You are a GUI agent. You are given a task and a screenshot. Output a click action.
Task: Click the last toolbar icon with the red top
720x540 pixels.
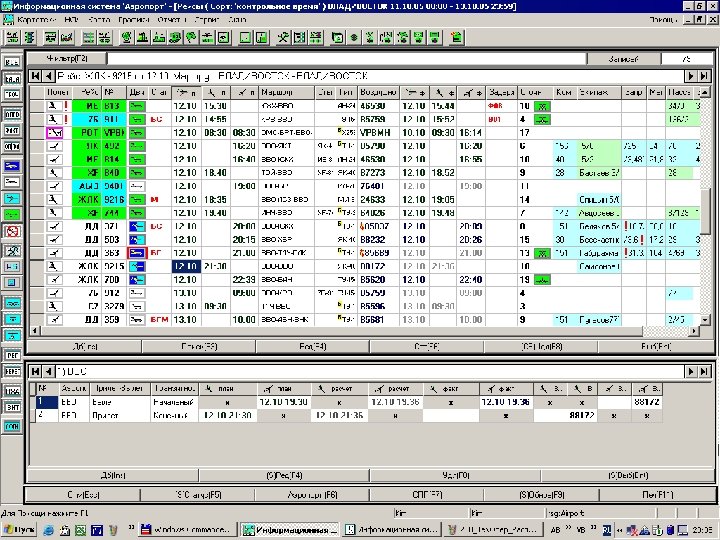point(456,38)
